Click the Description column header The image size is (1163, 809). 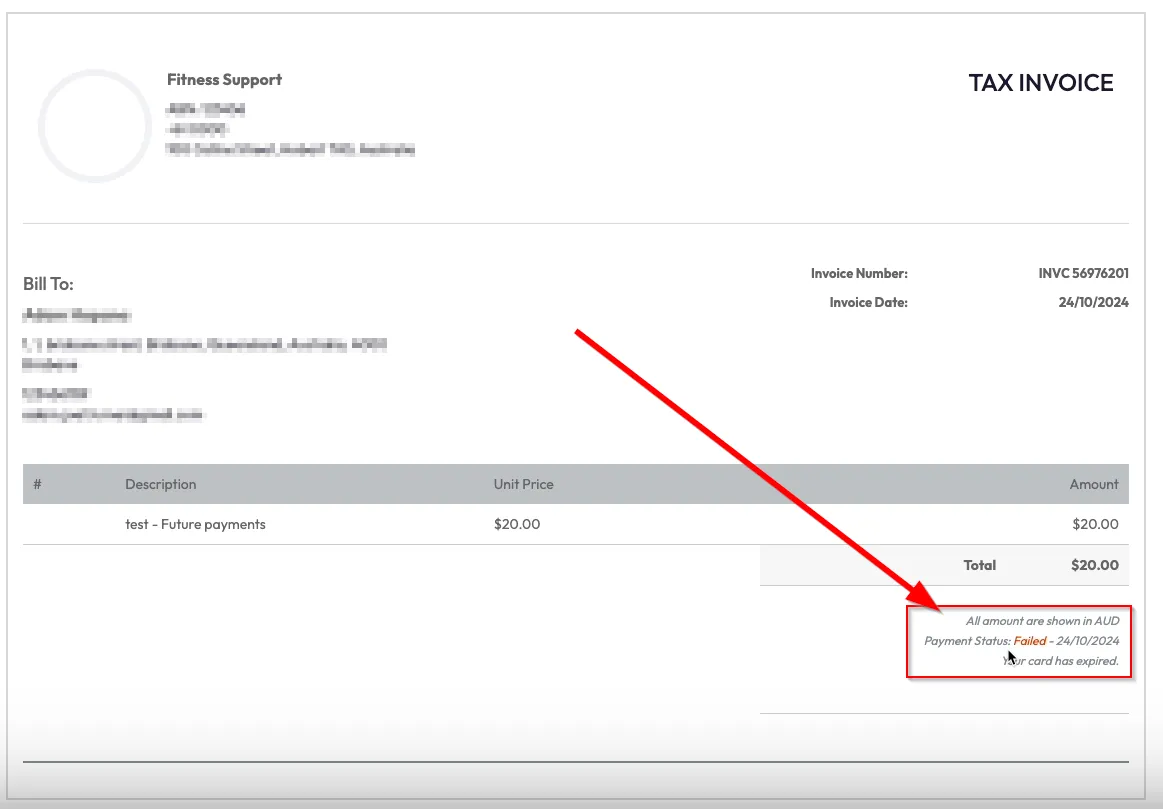click(x=160, y=484)
